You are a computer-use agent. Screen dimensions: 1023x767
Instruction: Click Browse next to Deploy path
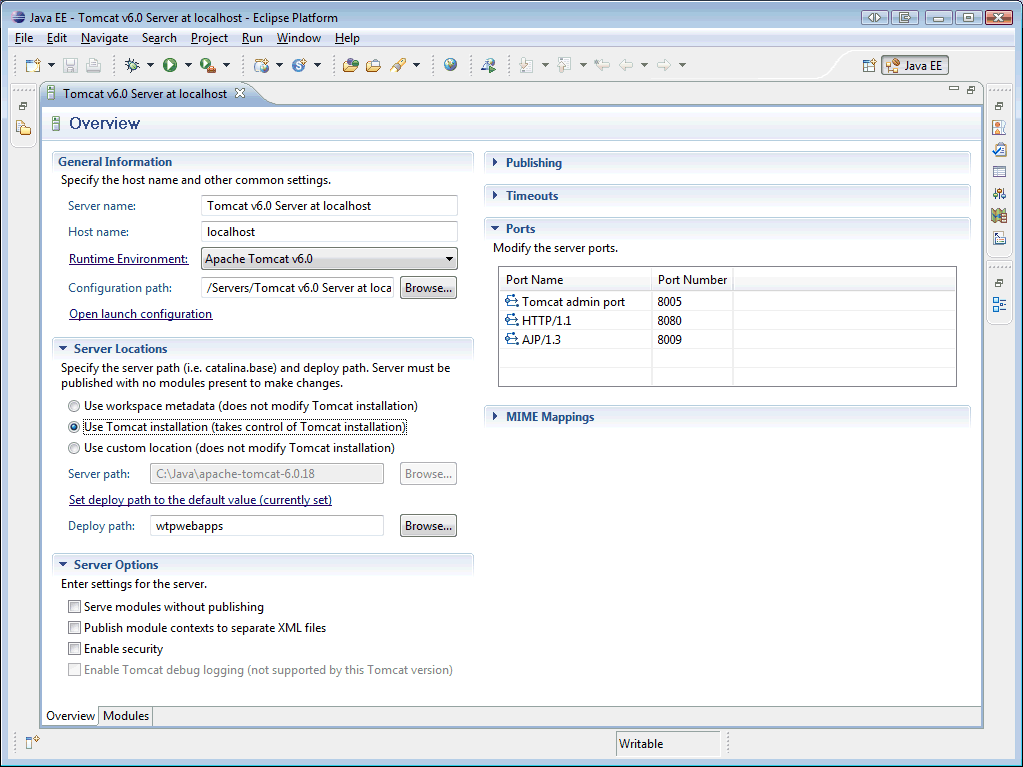click(428, 526)
